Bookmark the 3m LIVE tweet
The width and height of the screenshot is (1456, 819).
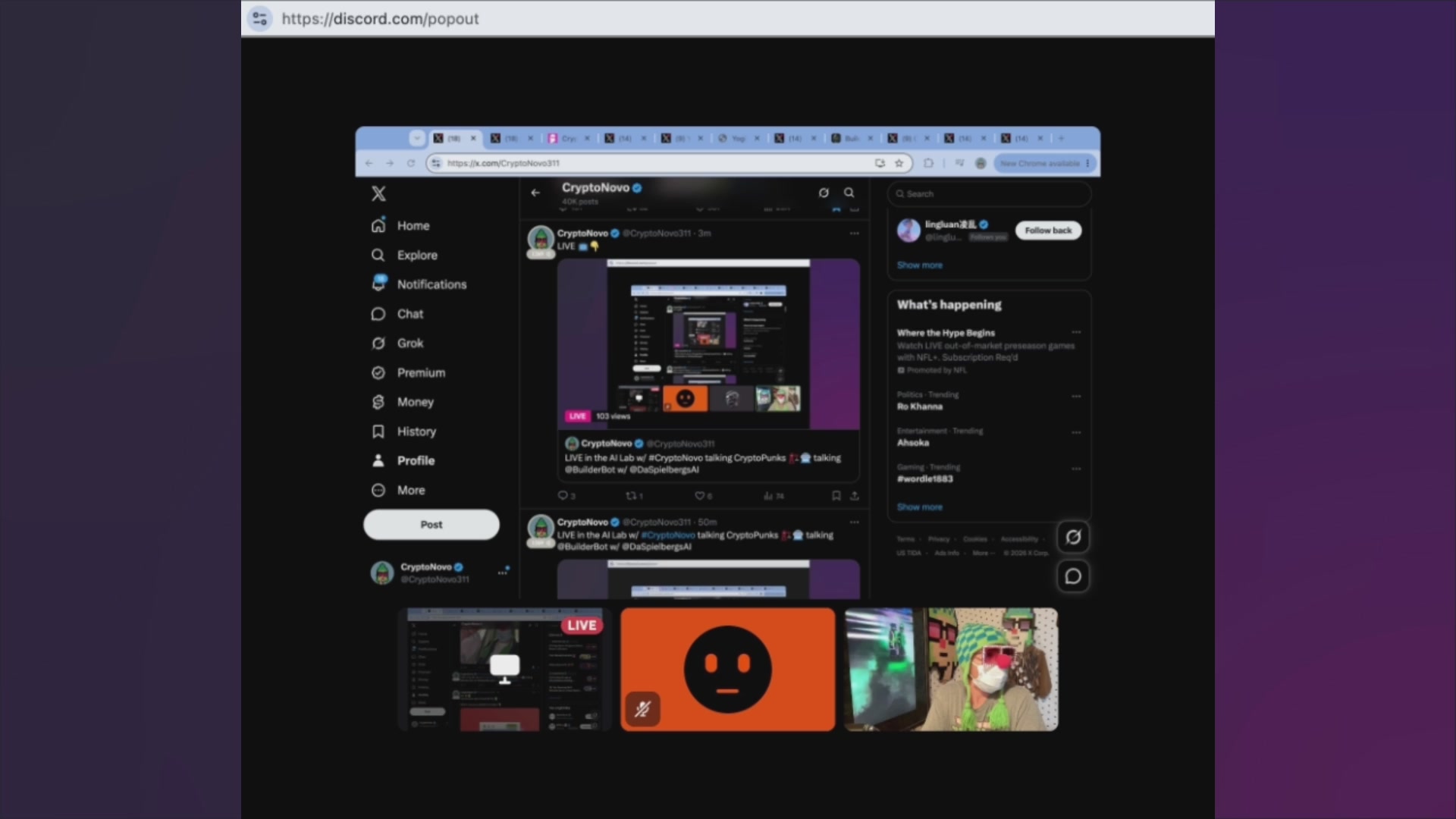pyautogui.click(x=836, y=496)
